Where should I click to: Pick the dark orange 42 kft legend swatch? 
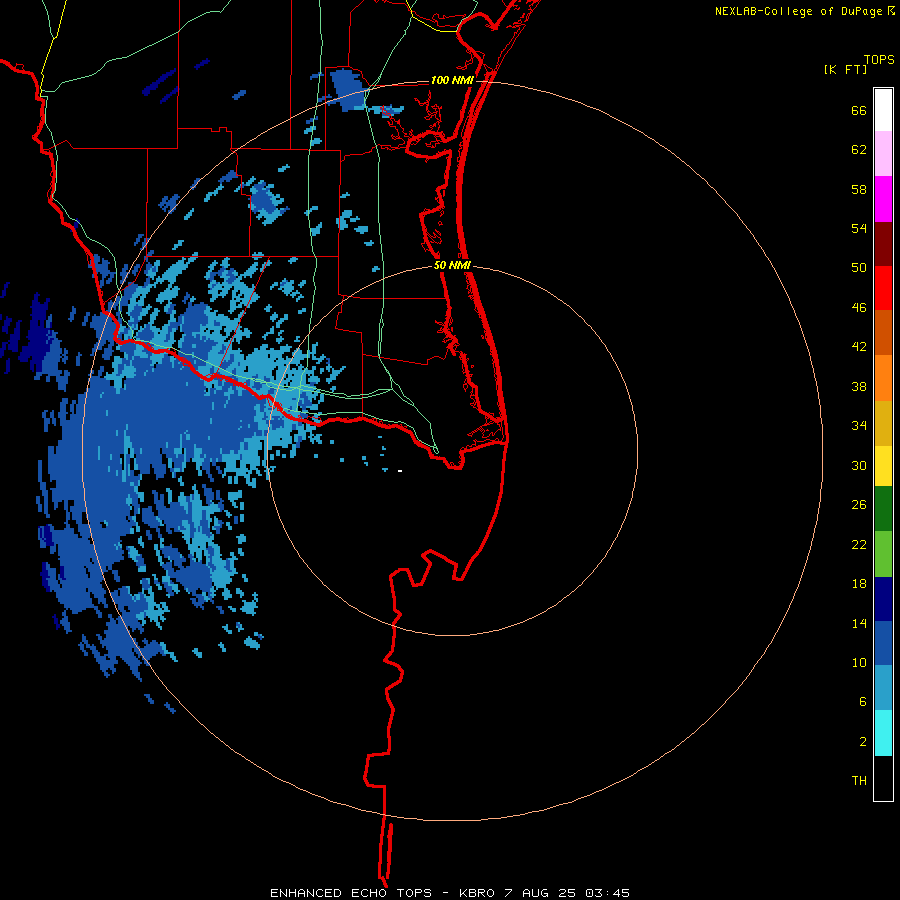pyautogui.click(x=883, y=333)
